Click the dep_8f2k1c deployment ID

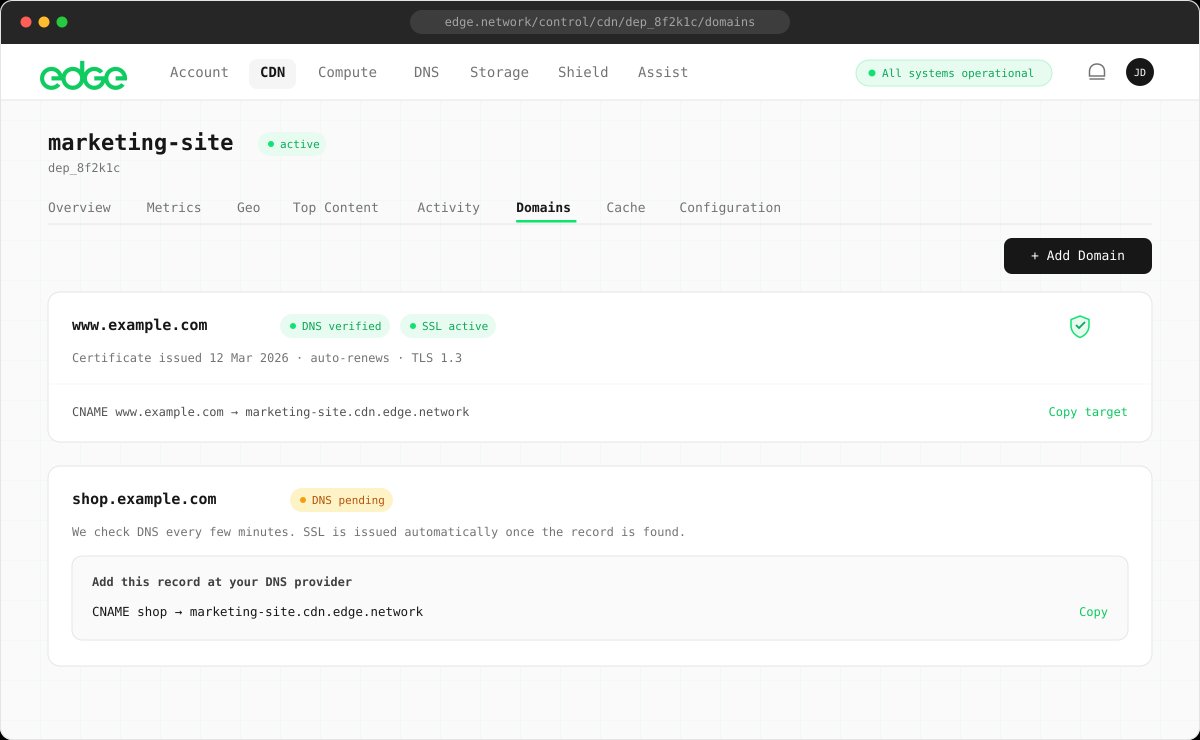[x=84, y=168]
